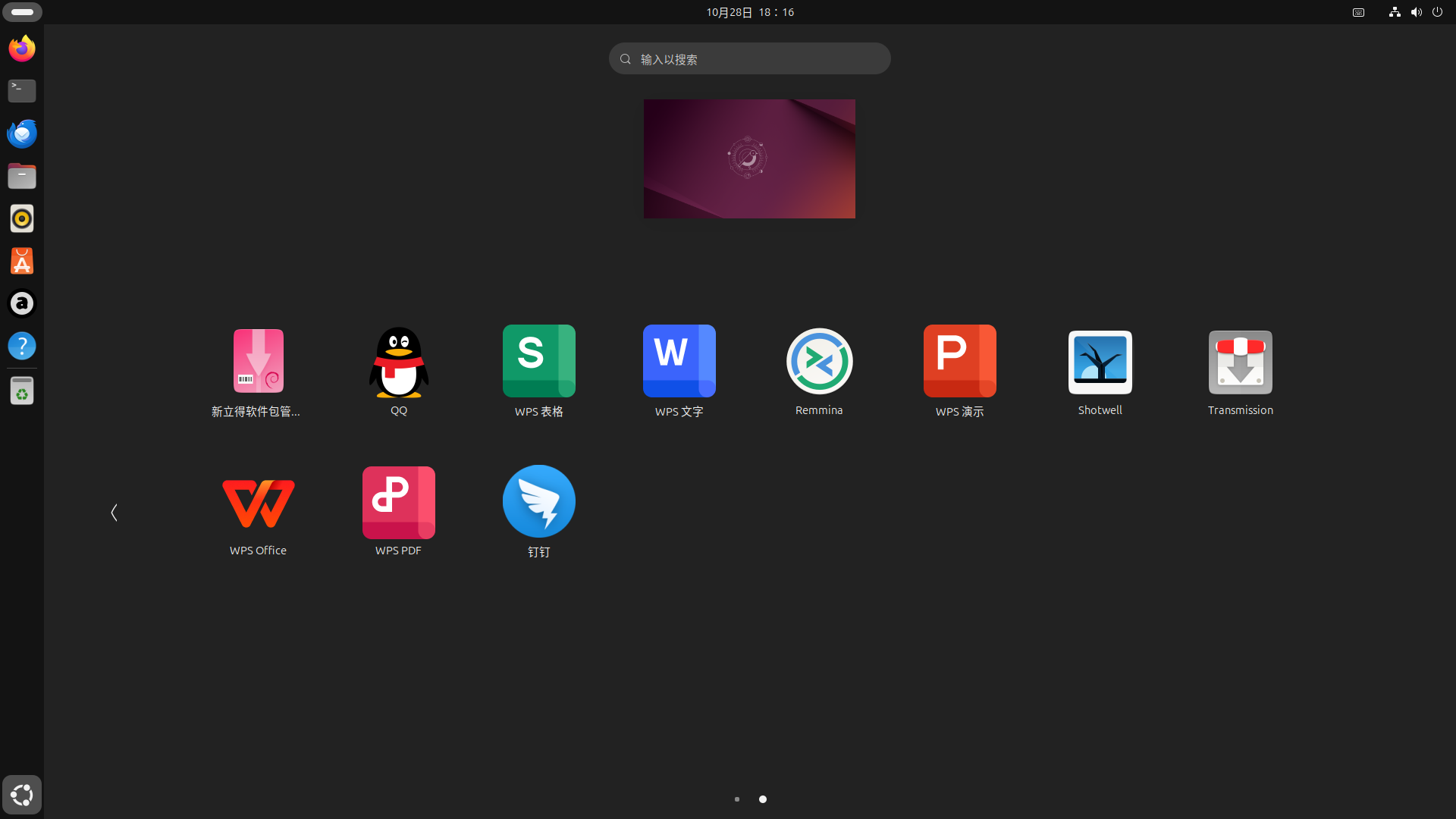Click Show Applications Ubuntu logo button

pyautogui.click(x=22, y=795)
